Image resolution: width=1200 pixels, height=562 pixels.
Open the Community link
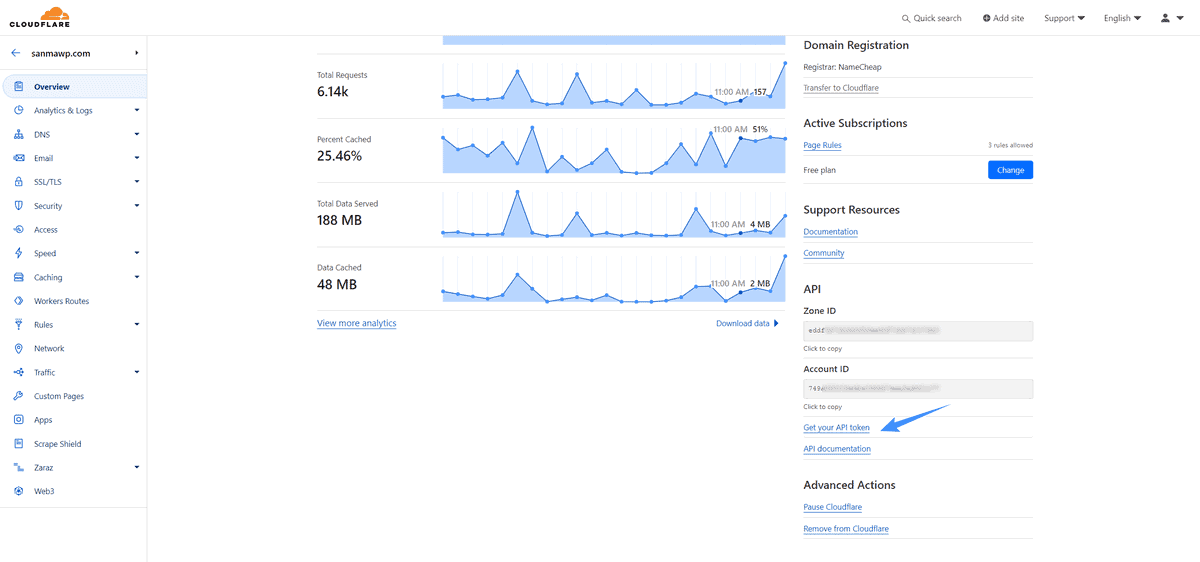coord(824,253)
